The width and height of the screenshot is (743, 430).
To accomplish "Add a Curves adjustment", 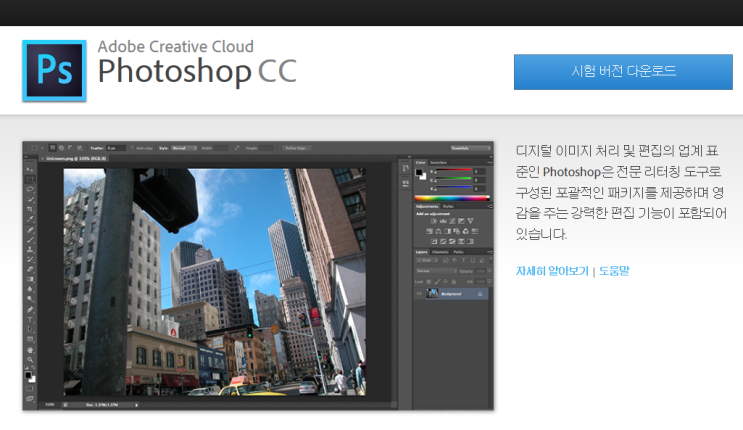I will click(x=452, y=221).
